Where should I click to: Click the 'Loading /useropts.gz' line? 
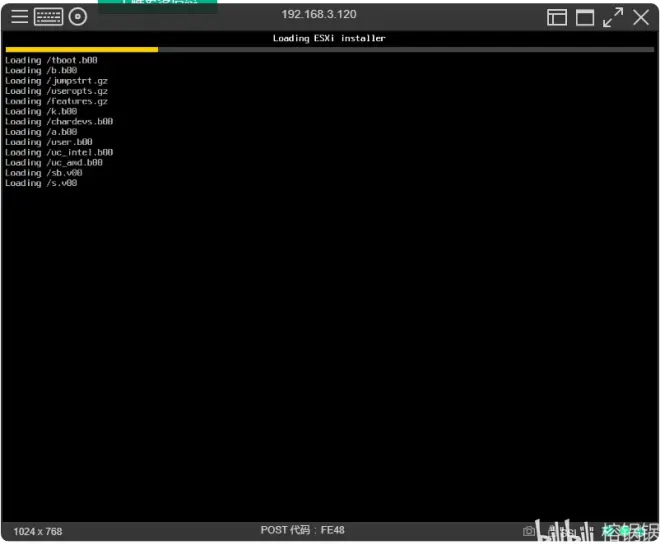coord(56,91)
